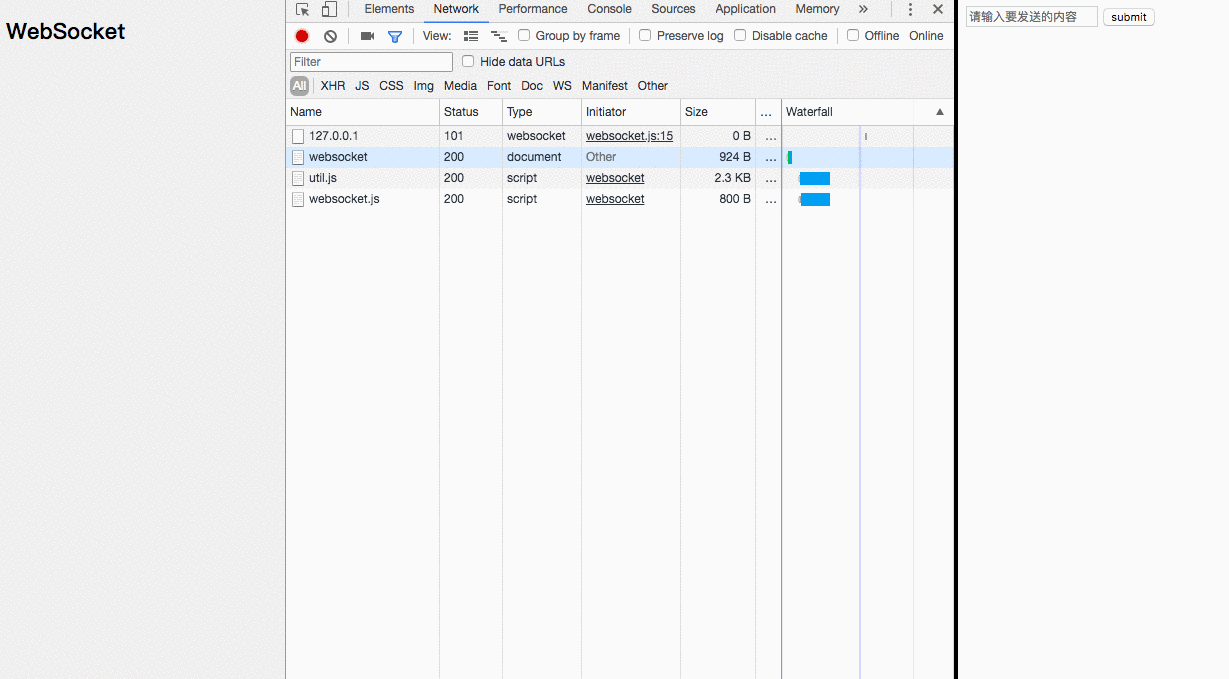The width and height of the screenshot is (1229, 679).
Task: Open websocket.js:15 initiator link
Action: 629,136
